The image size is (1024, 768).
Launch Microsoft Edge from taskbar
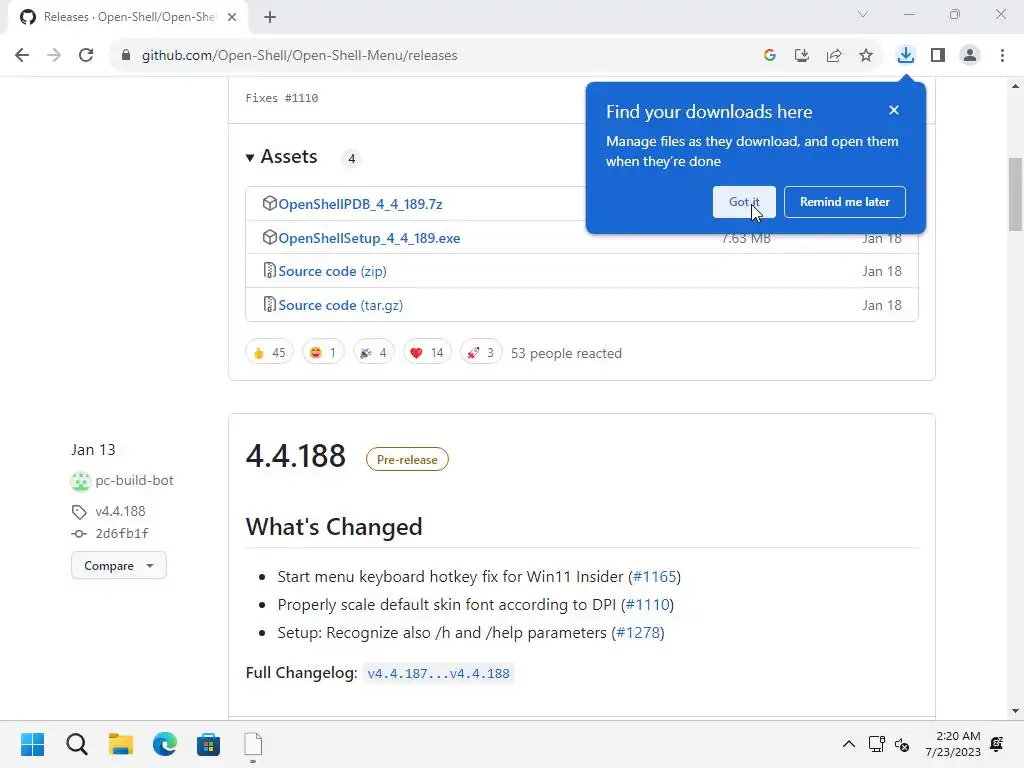[x=165, y=744]
